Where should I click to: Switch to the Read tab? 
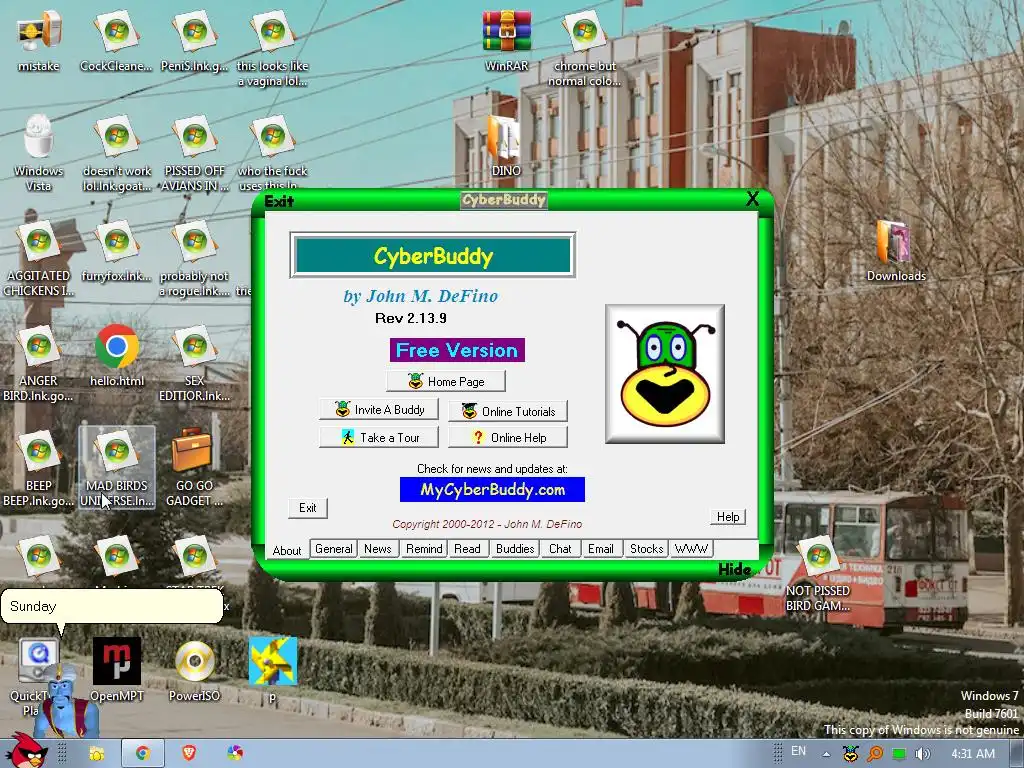[467, 549]
